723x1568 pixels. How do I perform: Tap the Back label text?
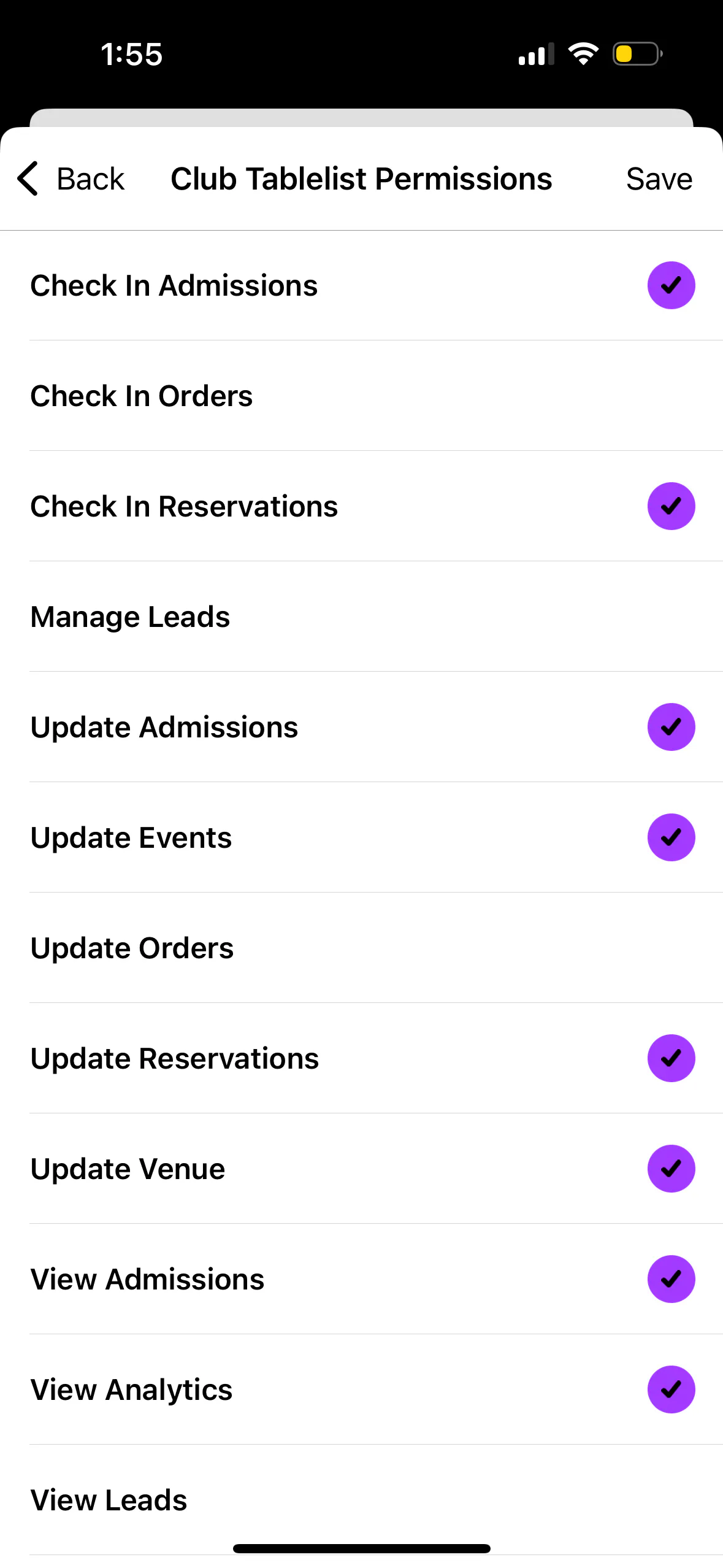coord(90,179)
